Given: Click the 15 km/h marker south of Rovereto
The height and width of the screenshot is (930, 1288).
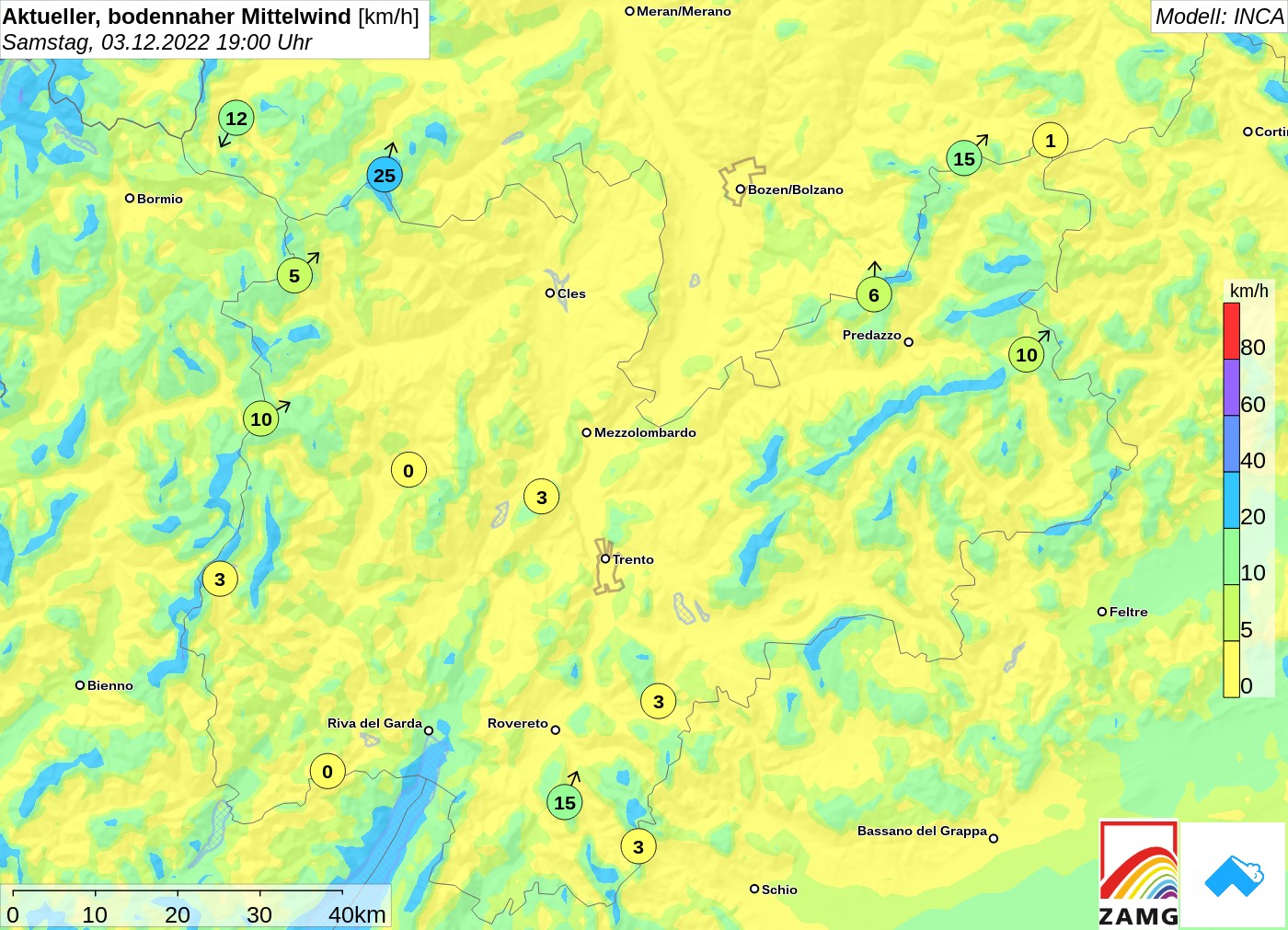Looking at the screenshot, I should click(565, 802).
